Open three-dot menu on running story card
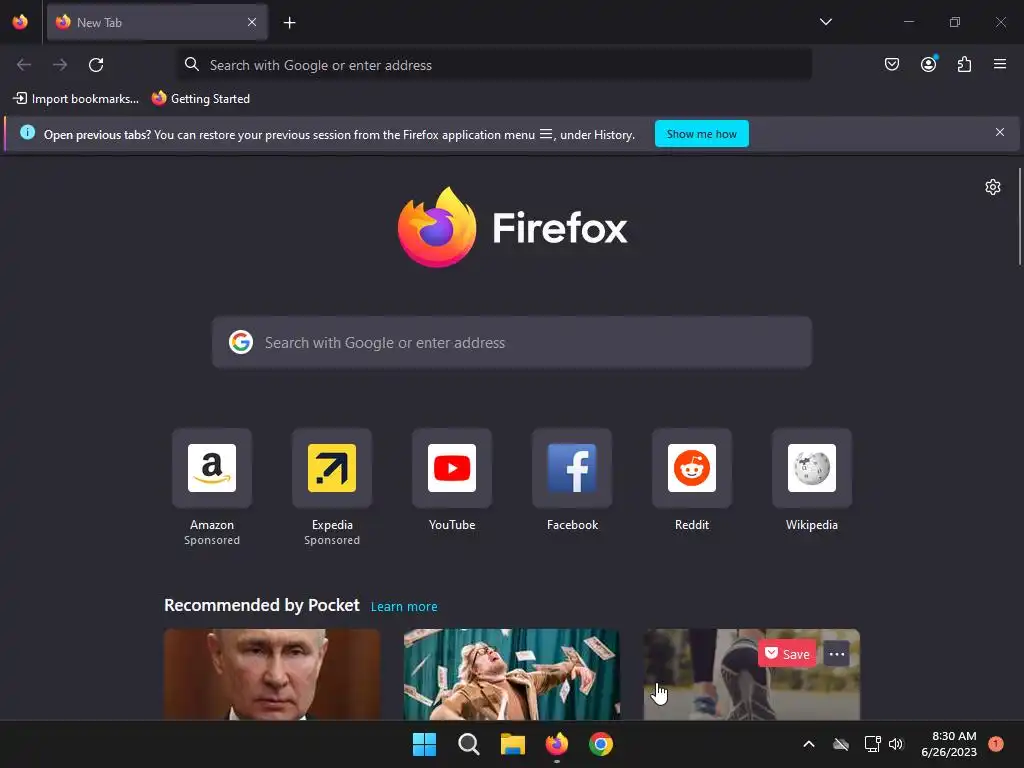The image size is (1024, 768). point(837,654)
